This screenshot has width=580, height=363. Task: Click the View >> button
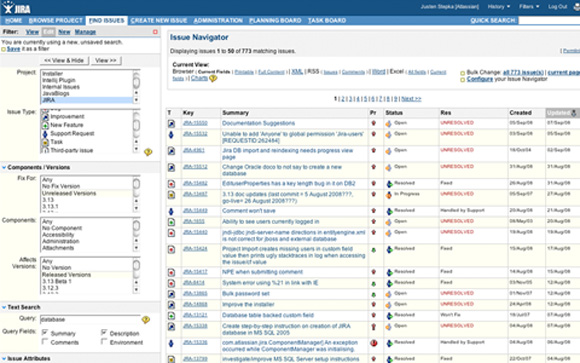point(106,60)
